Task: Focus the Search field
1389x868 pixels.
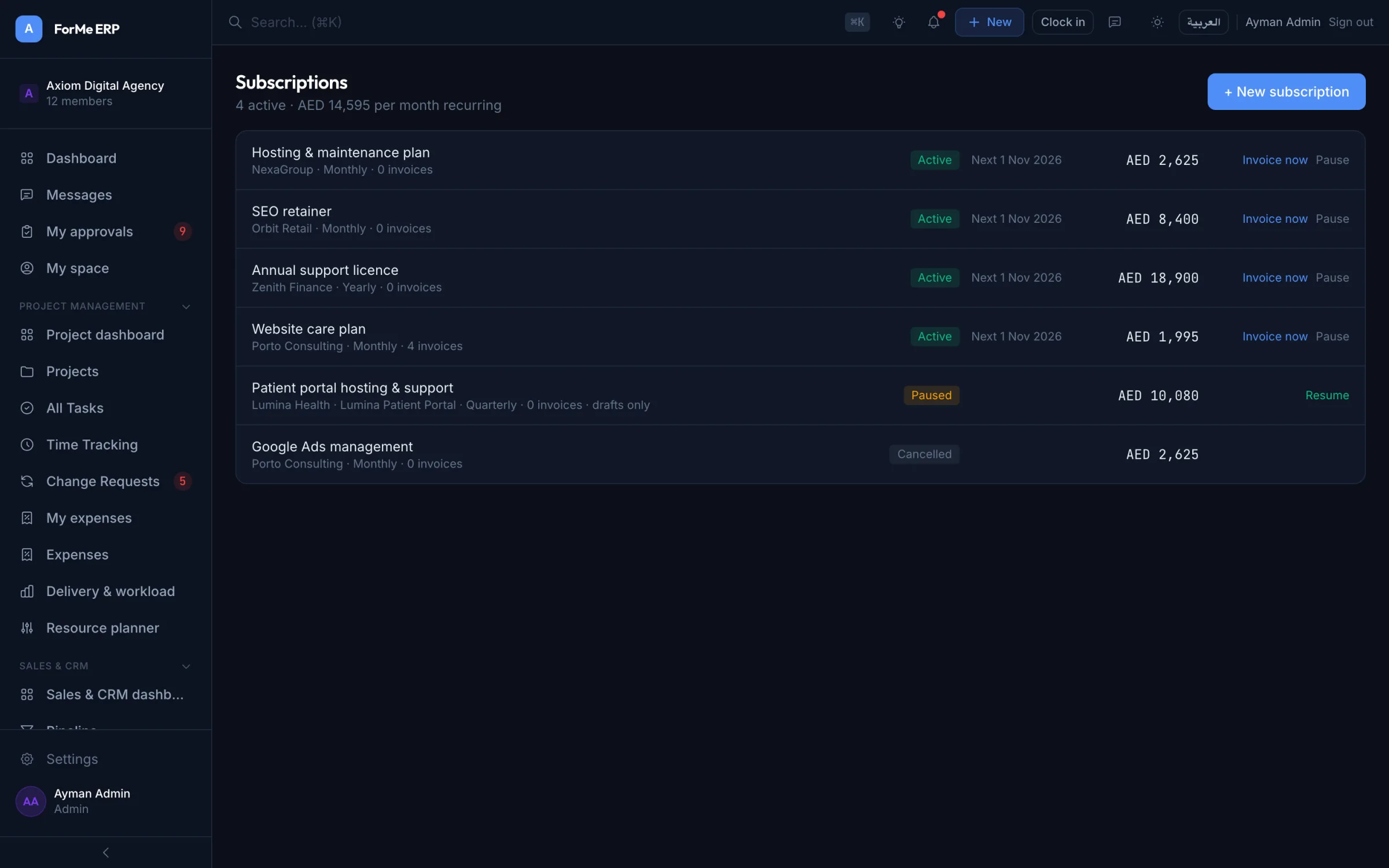Action: 532,22
